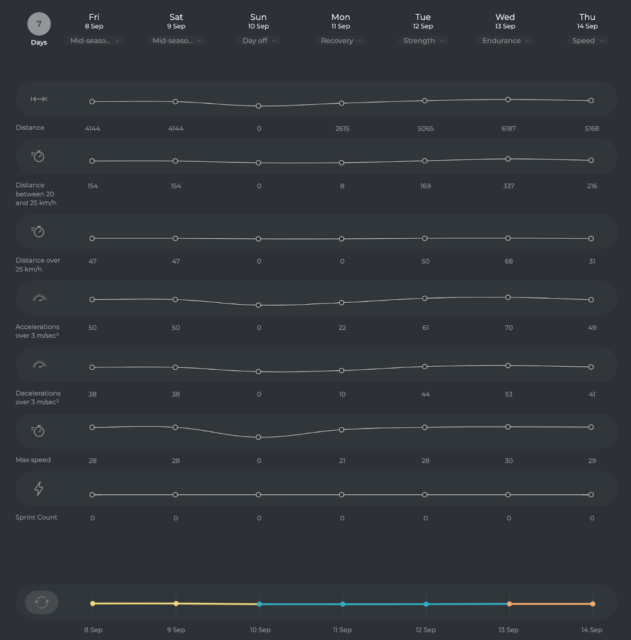Click the Distance data point for Wednesday 13 Sep
631x640 pixels.
coord(508,99)
